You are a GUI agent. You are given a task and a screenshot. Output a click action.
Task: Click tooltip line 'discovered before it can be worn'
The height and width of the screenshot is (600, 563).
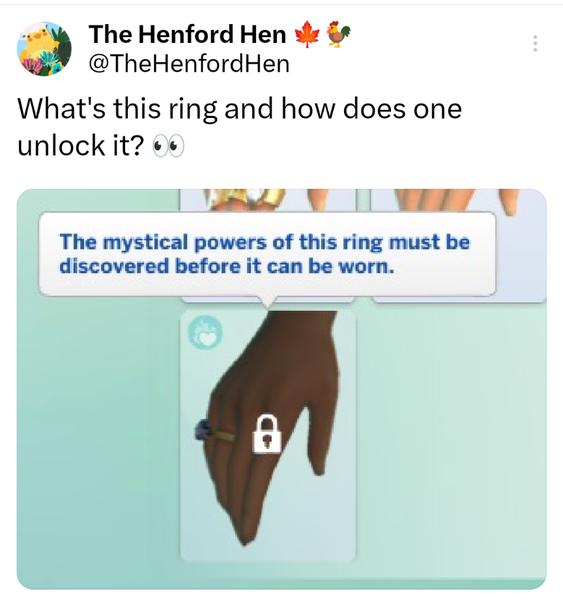[x=227, y=266]
